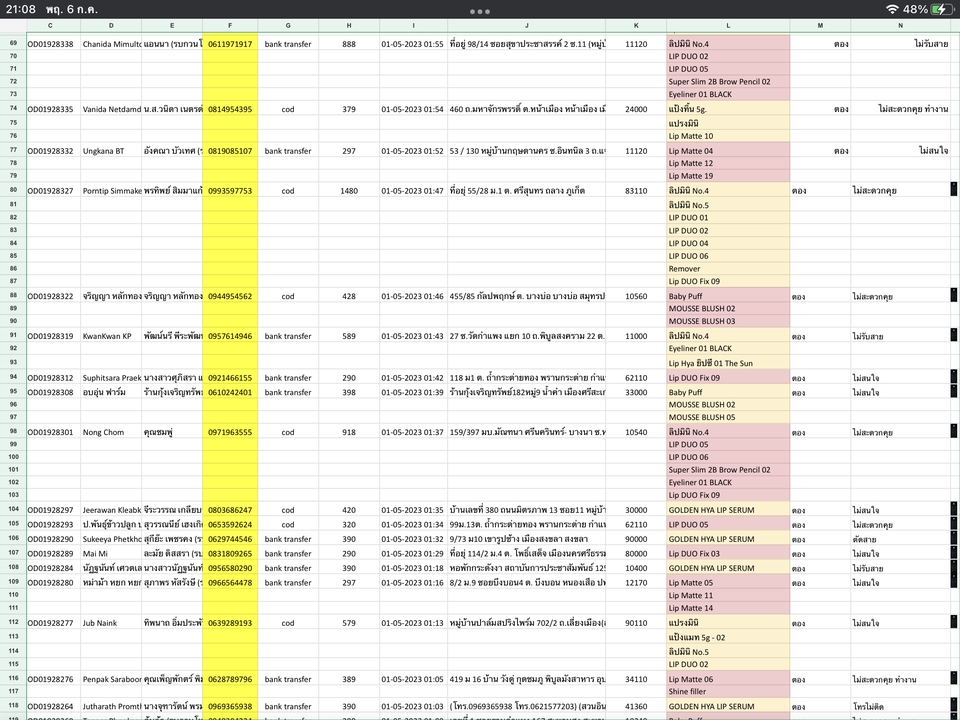Select product cell Lip DUO Fix 03
960x720 pixels.
click(x=728, y=553)
